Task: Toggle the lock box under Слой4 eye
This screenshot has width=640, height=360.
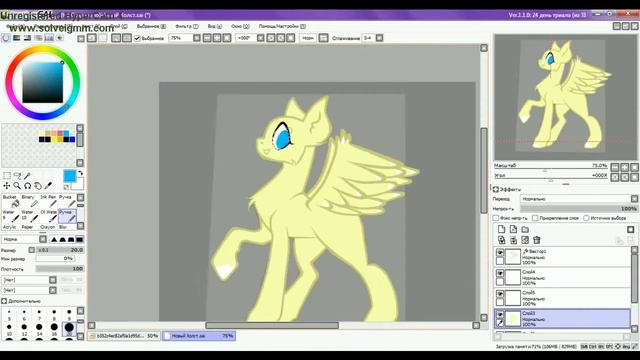Action: point(500,281)
